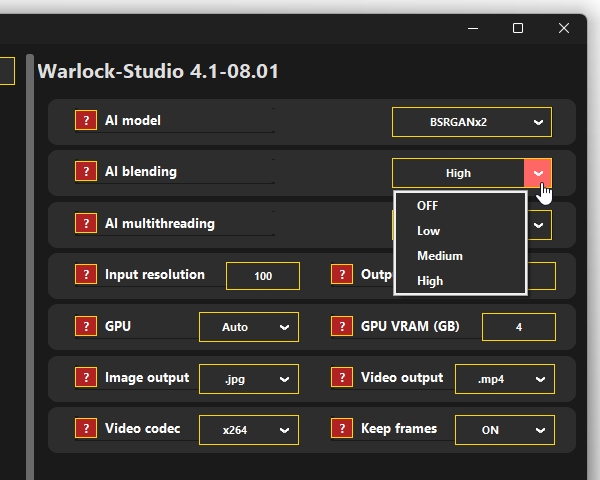This screenshot has height=480, width=600.
Task: Click the help icon beside AI model
Action: [86, 121]
